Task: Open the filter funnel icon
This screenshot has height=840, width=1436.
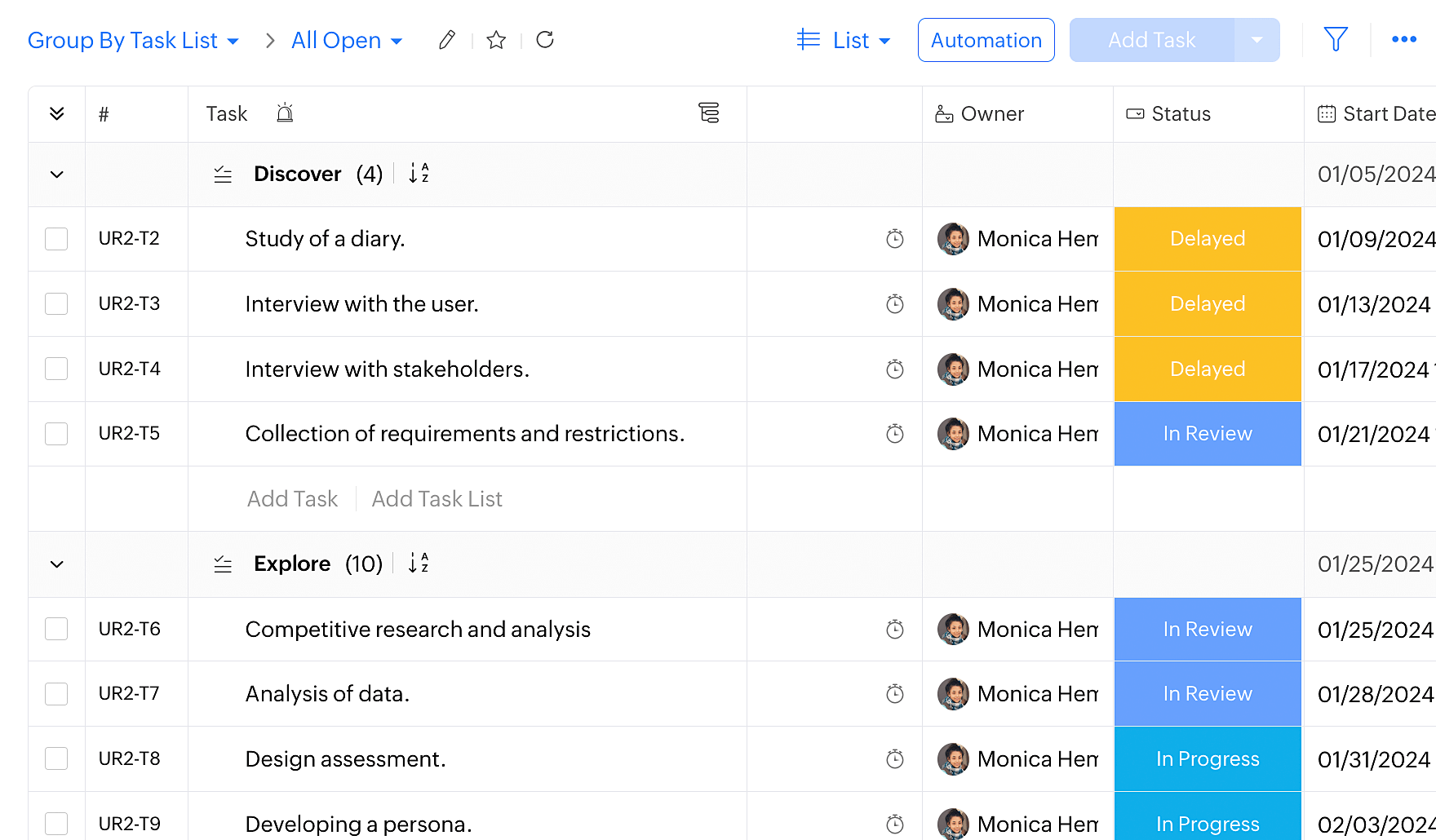Action: click(x=1336, y=39)
